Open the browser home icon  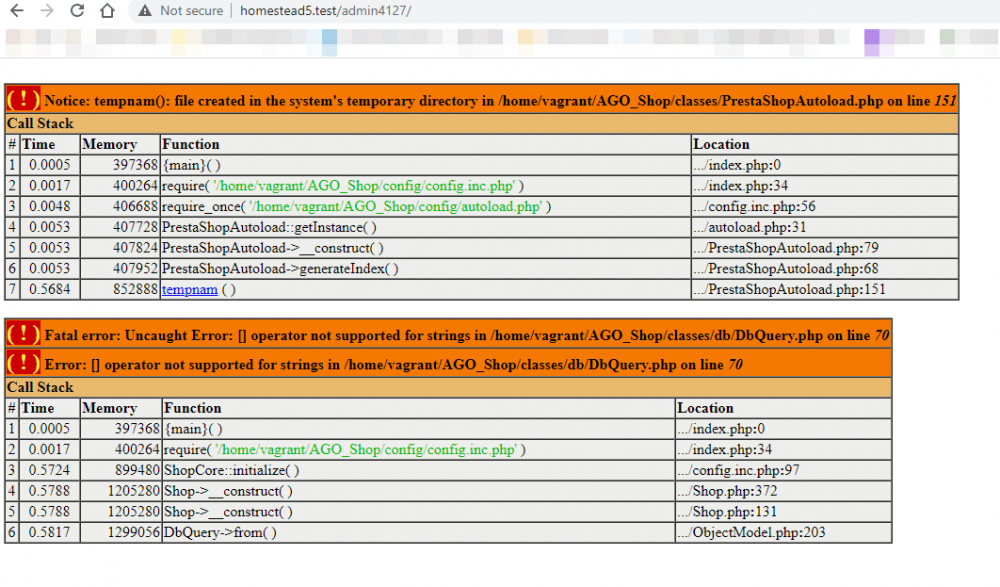click(107, 11)
